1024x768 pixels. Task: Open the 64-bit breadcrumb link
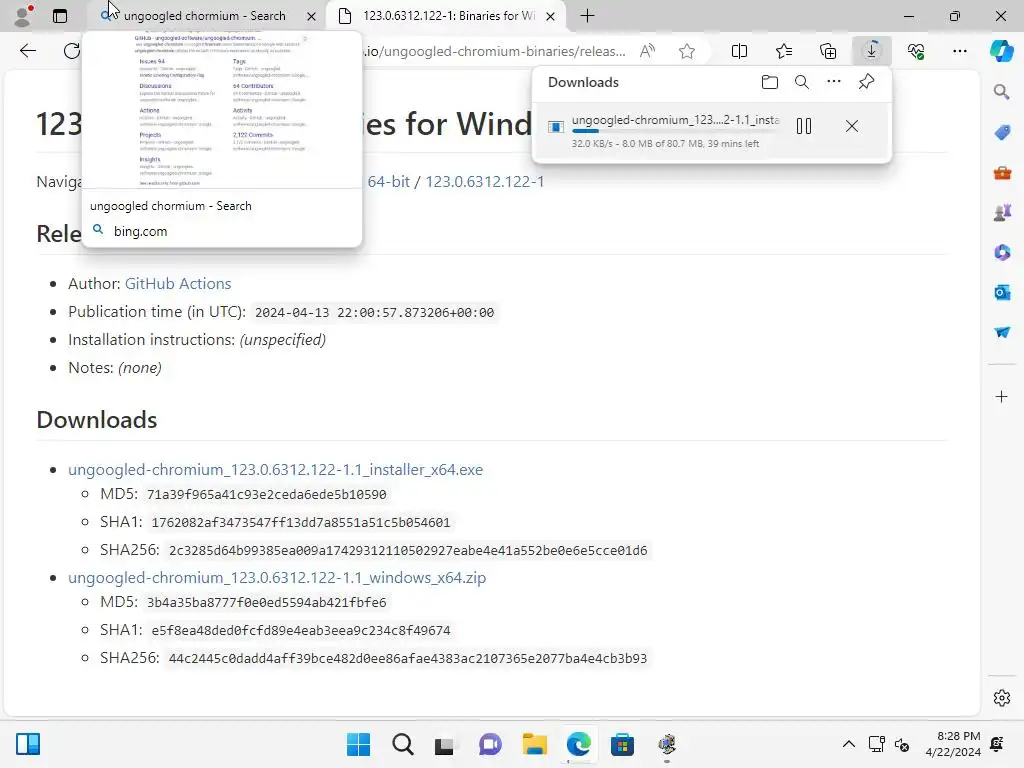389,182
